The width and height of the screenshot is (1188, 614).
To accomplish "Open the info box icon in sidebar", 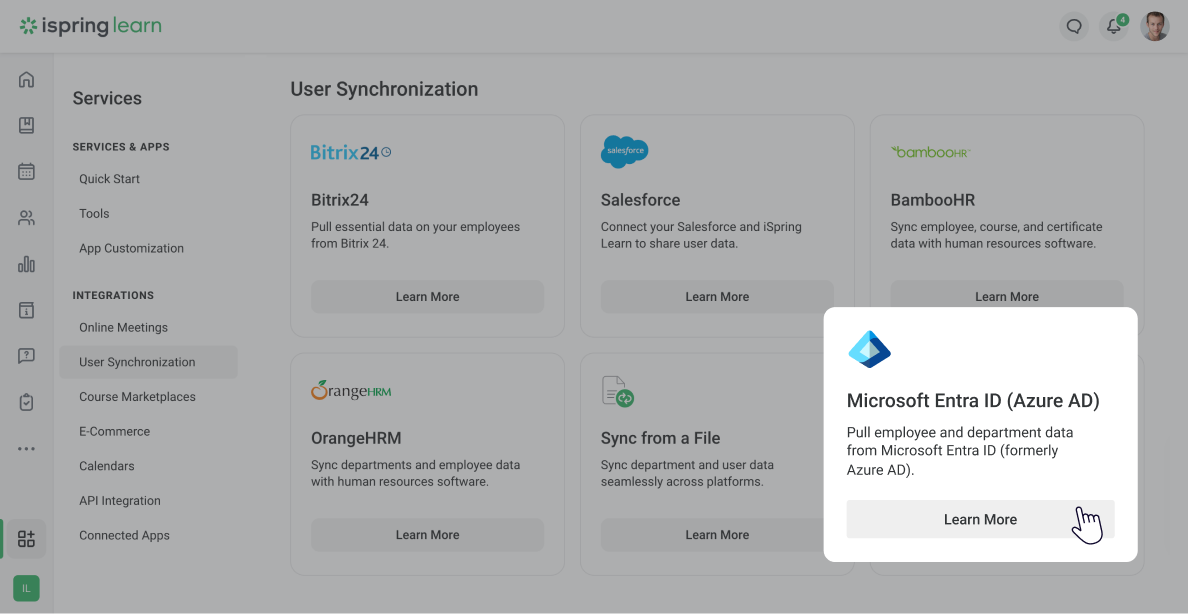I will pyautogui.click(x=27, y=310).
